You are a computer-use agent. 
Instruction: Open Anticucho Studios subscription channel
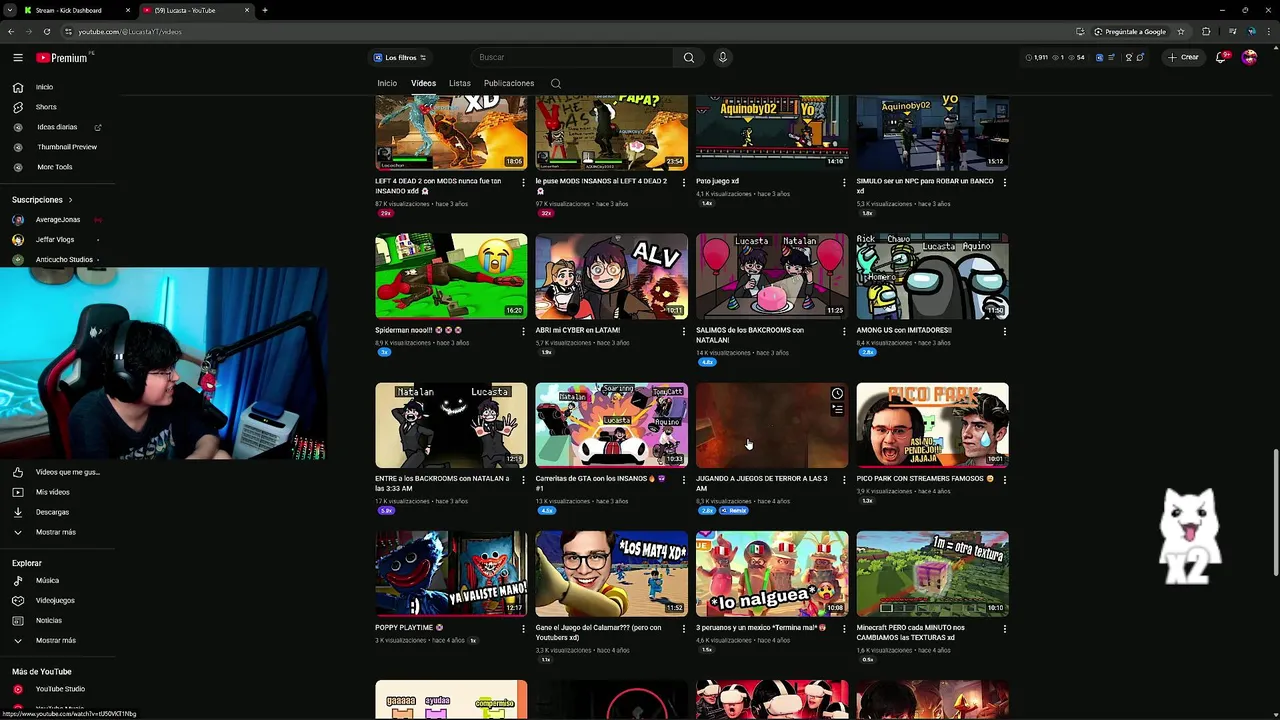(x=64, y=260)
